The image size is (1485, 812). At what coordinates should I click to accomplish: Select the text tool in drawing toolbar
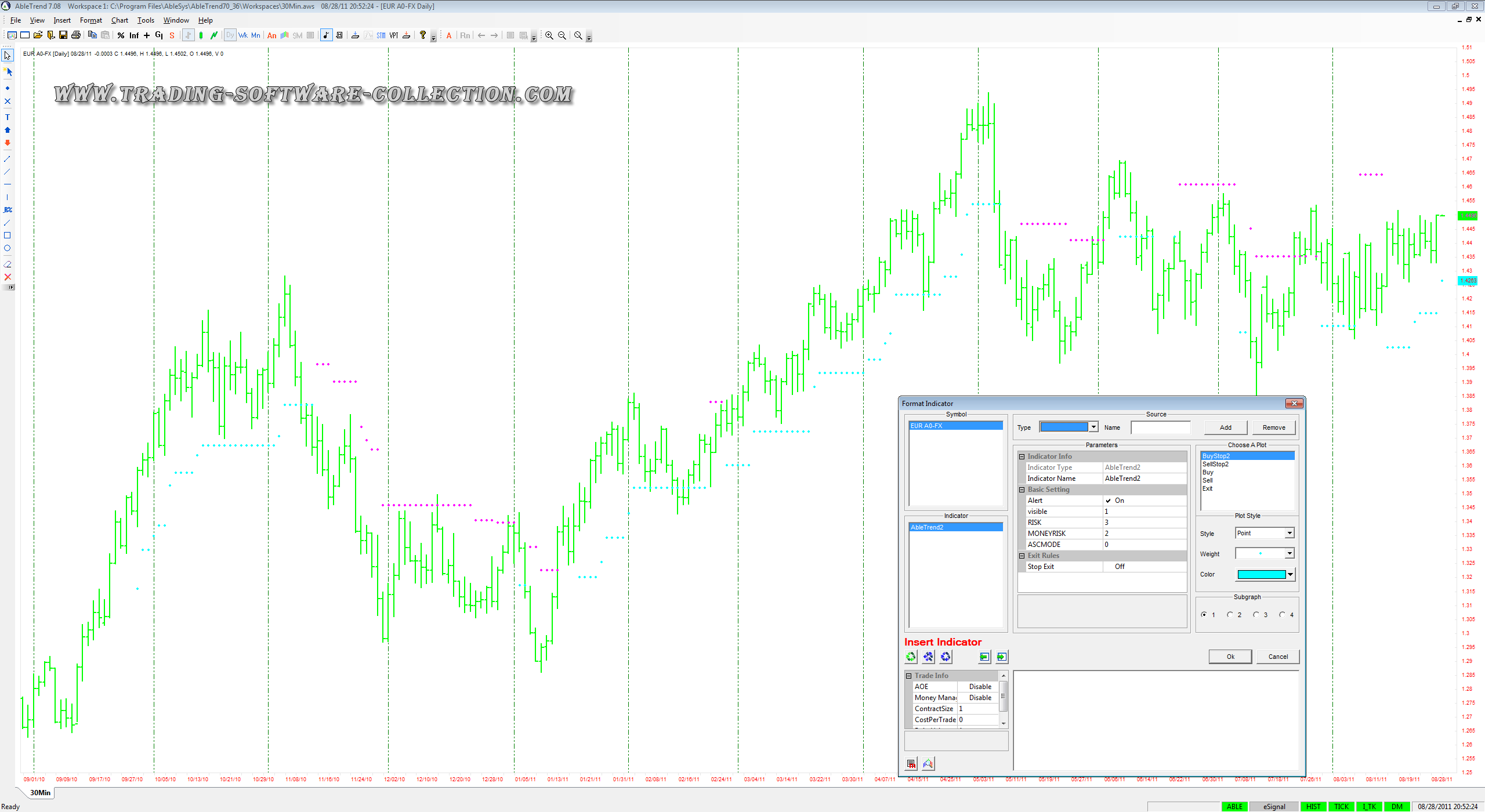(x=8, y=117)
